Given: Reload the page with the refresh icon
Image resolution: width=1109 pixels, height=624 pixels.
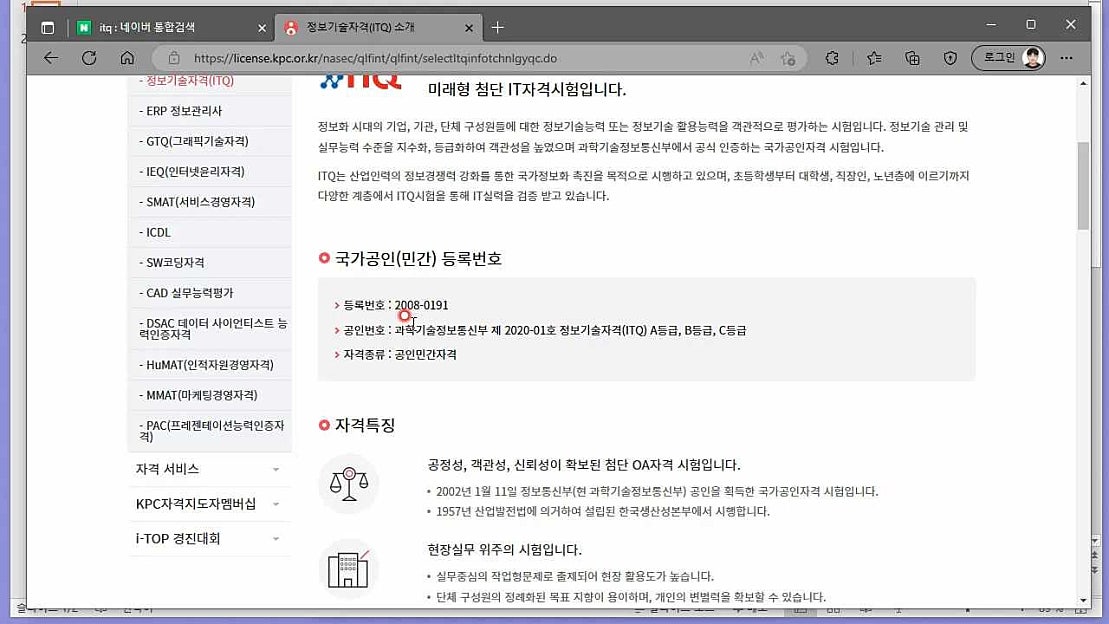Looking at the screenshot, I should [89, 58].
